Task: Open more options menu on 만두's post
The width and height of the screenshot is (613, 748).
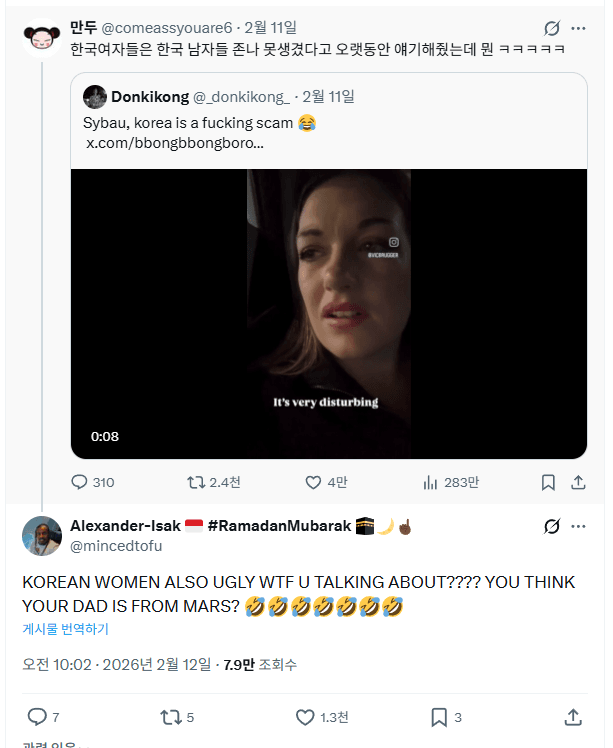Action: 578,28
